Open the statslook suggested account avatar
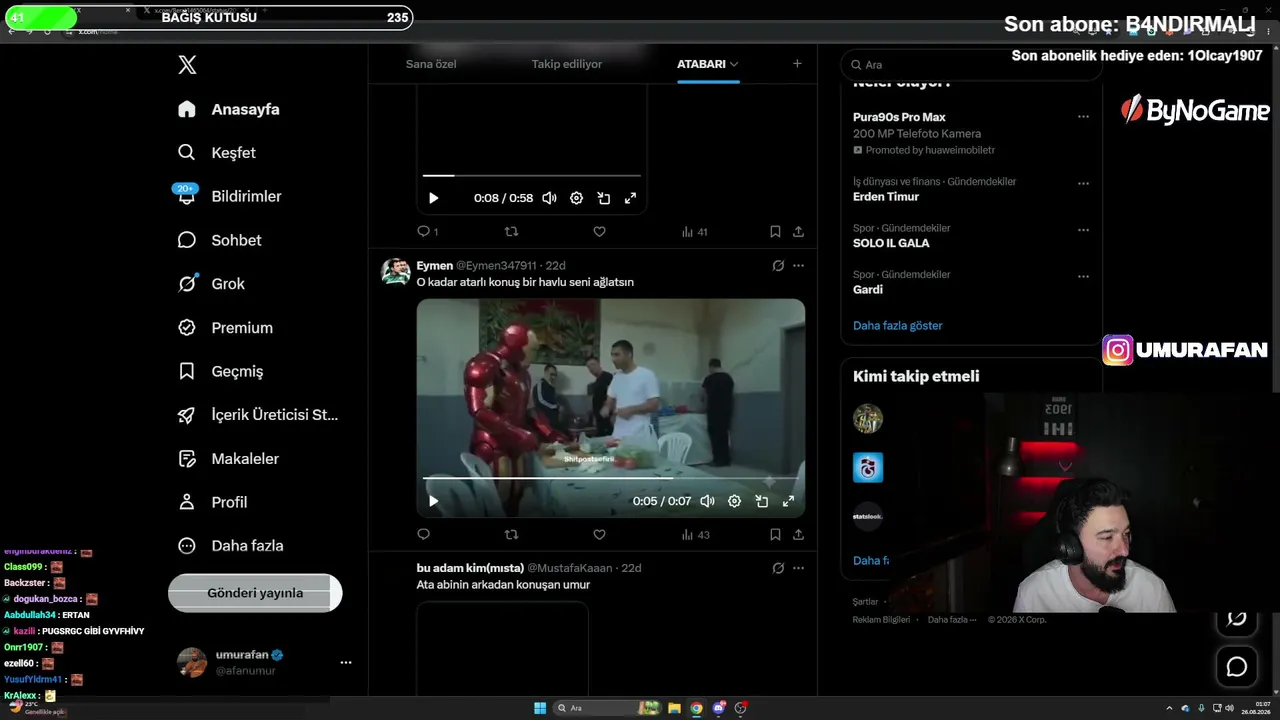The height and width of the screenshot is (720, 1280). coord(868,516)
